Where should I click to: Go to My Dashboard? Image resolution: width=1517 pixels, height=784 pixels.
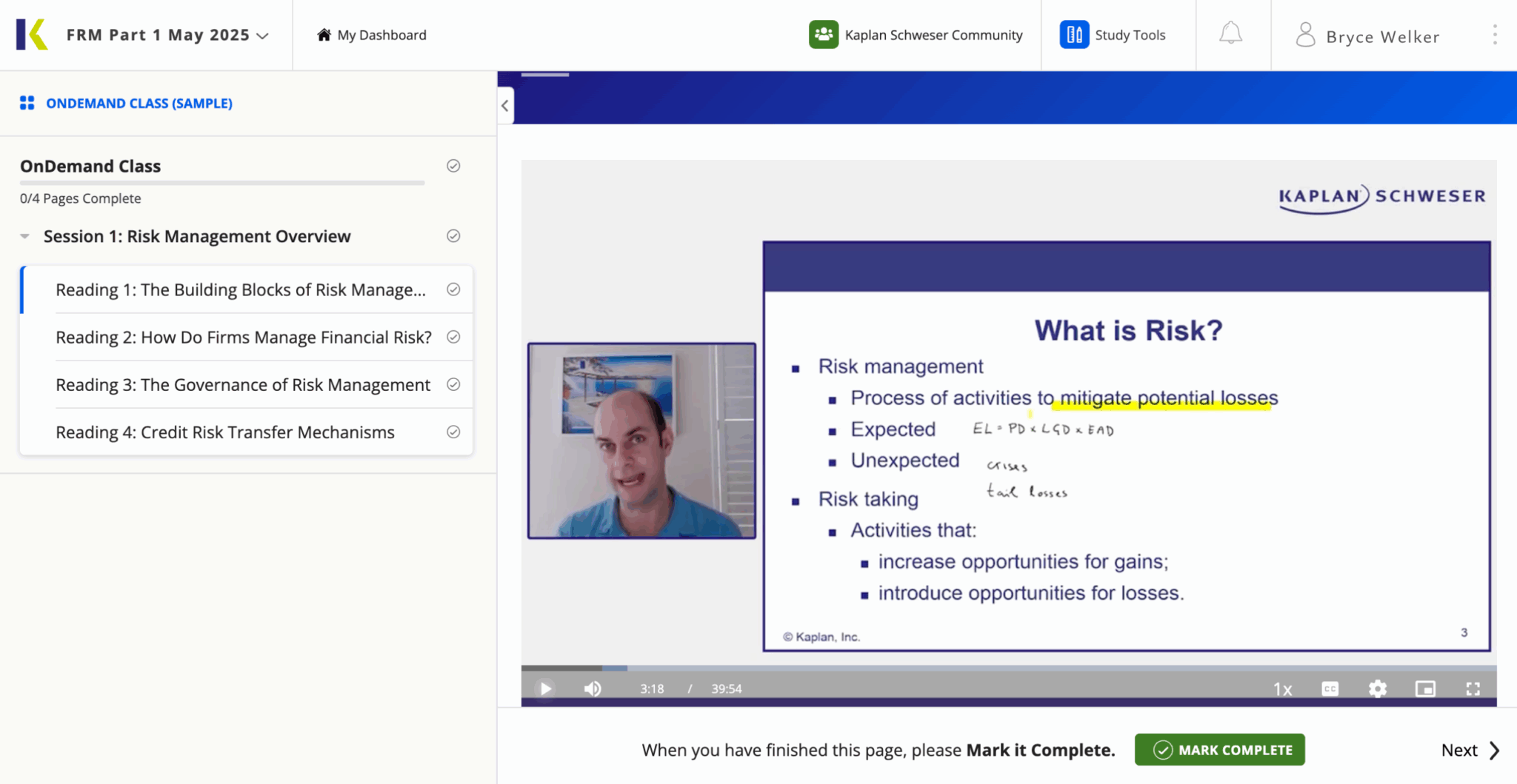(x=372, y=35)
